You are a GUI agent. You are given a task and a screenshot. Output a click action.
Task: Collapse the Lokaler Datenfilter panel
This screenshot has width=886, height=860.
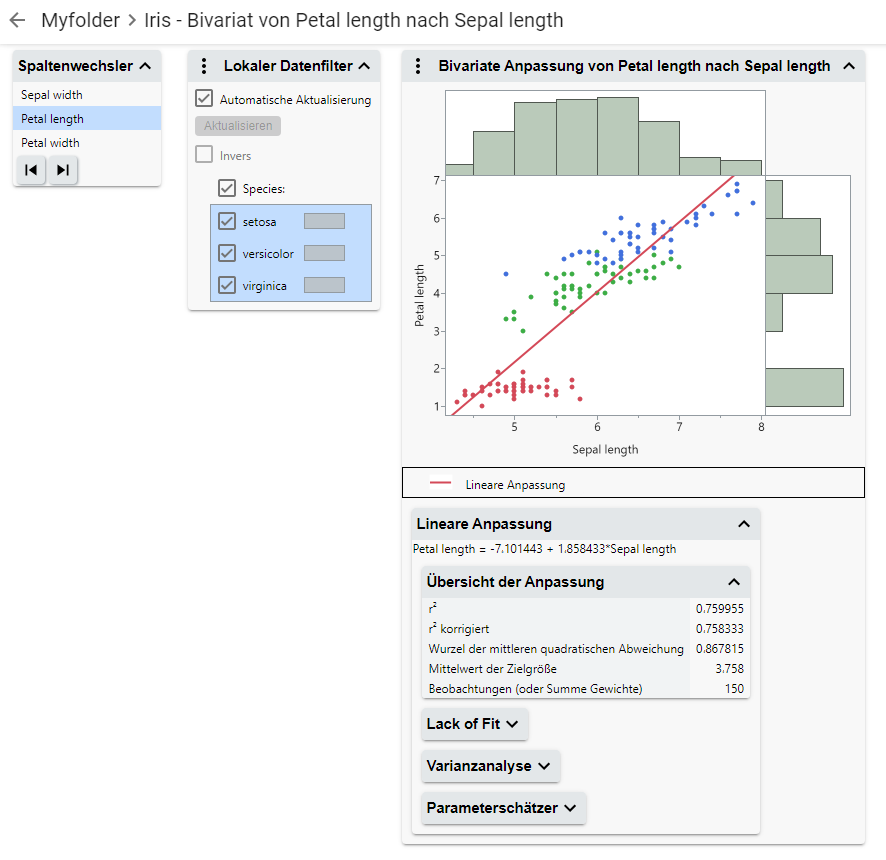pos(364,66)
